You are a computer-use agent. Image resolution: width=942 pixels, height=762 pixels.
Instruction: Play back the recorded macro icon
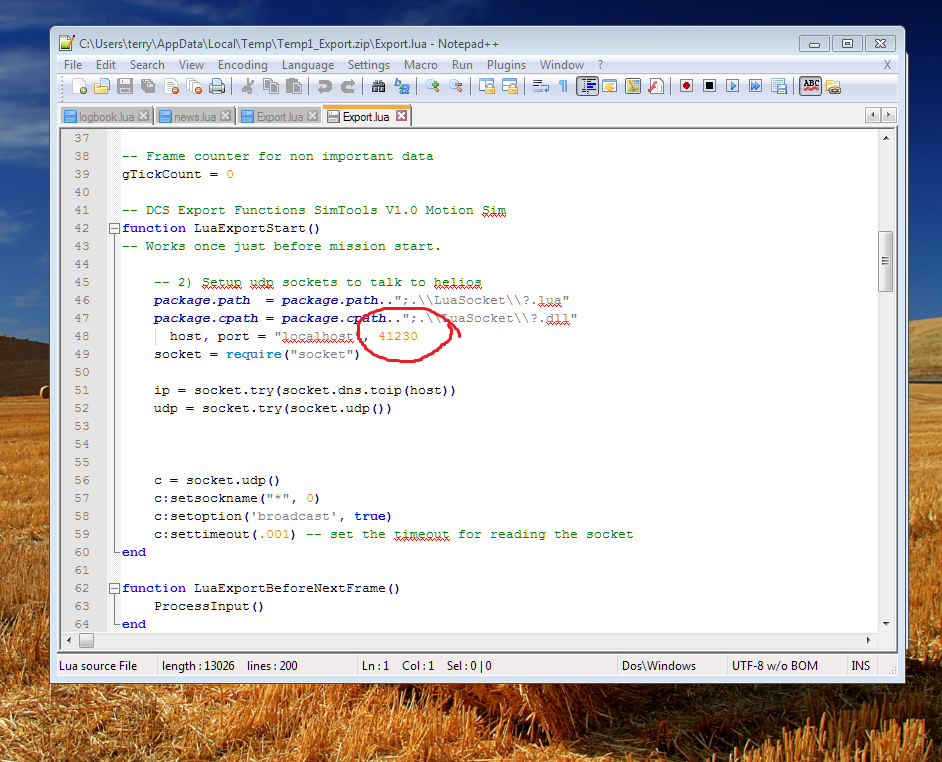732,87
